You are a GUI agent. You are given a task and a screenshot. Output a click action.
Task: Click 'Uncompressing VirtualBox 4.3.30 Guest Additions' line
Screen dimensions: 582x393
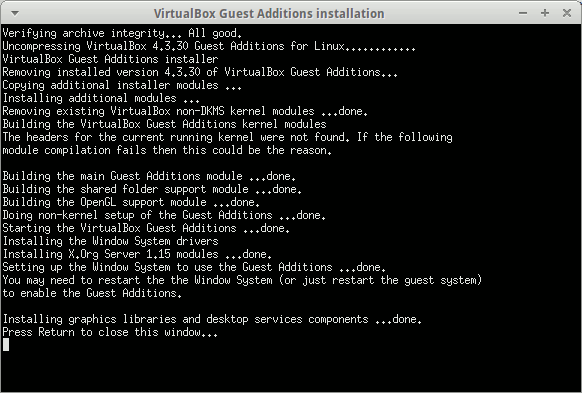tap(209, 46)
